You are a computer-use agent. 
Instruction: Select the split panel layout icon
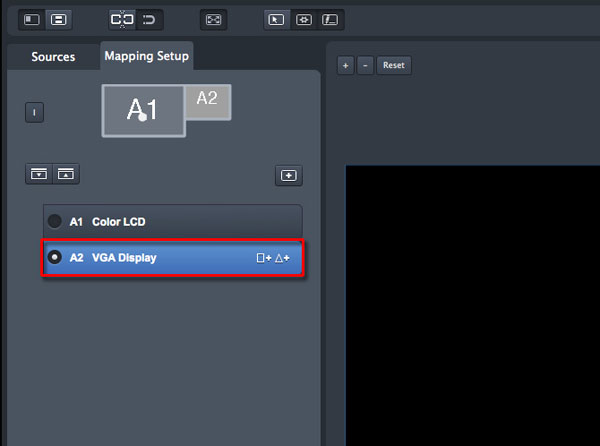[x=59, y=20]
